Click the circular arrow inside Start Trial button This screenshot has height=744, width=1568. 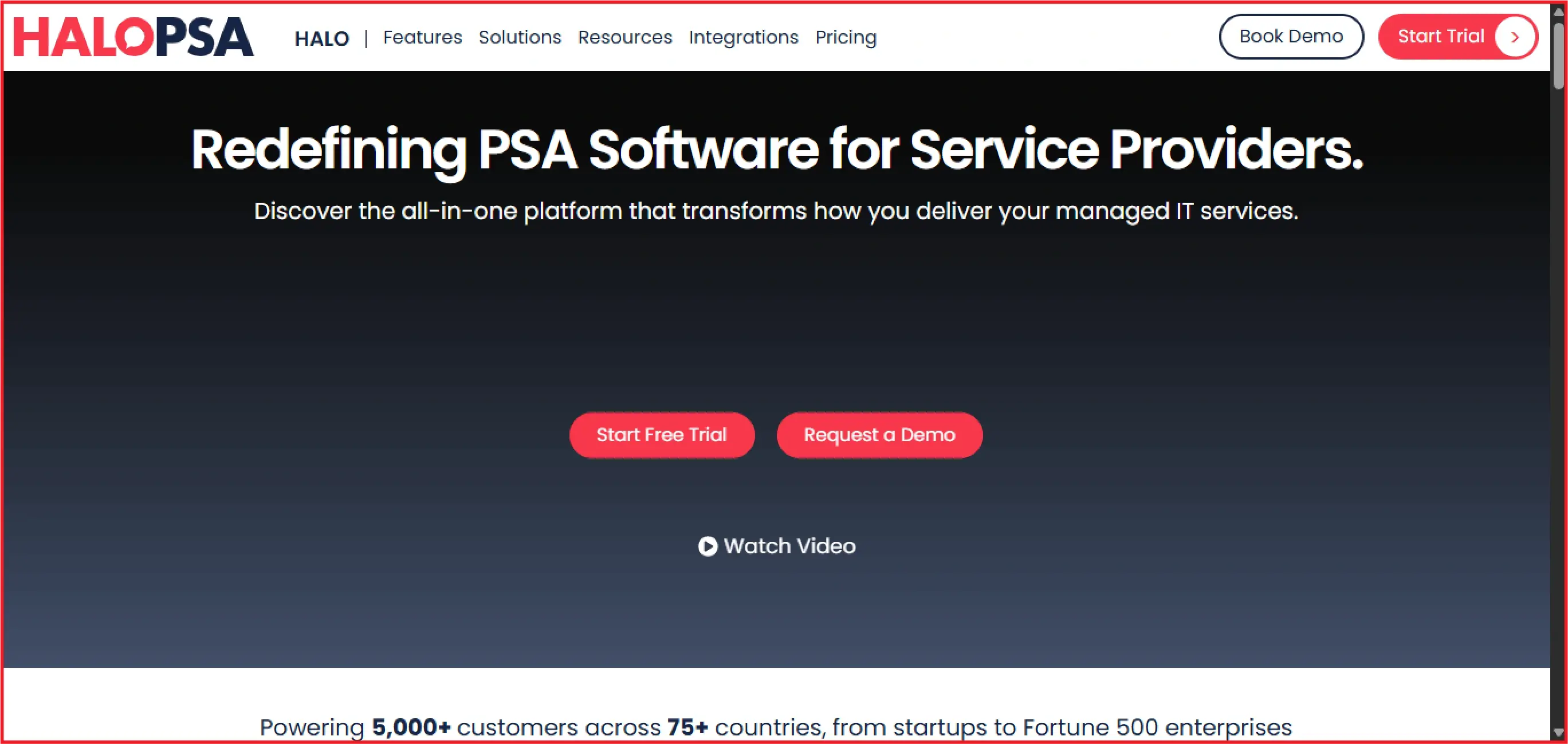point(1515,36)
